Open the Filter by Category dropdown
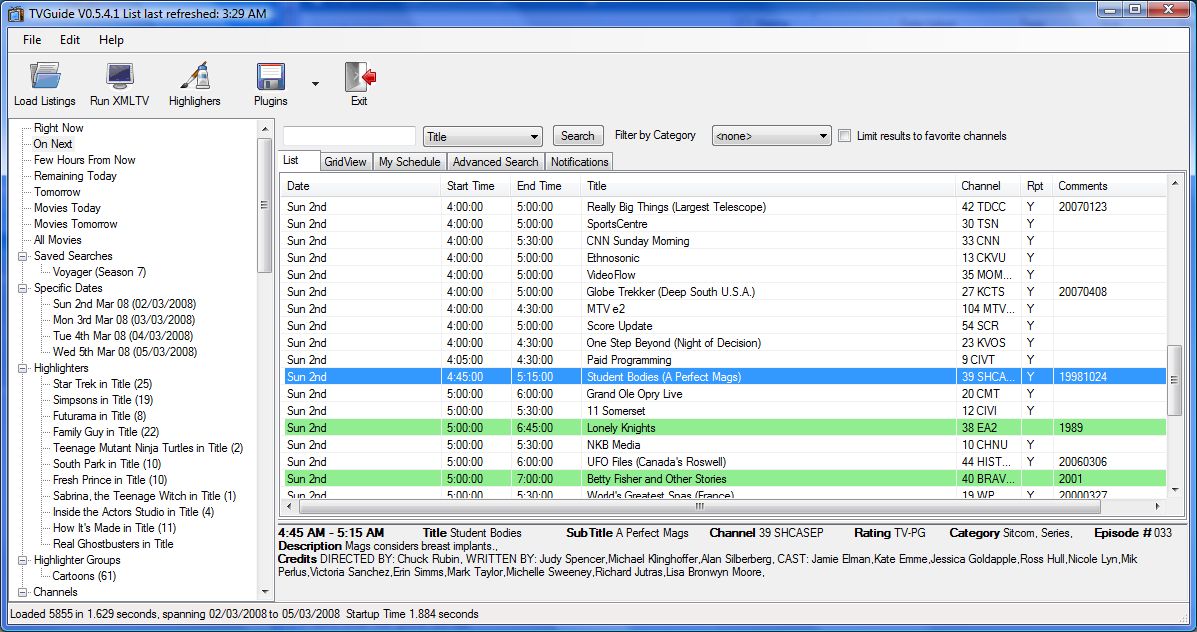Viewport: 1197px width, 632px height. click(771, 136)
